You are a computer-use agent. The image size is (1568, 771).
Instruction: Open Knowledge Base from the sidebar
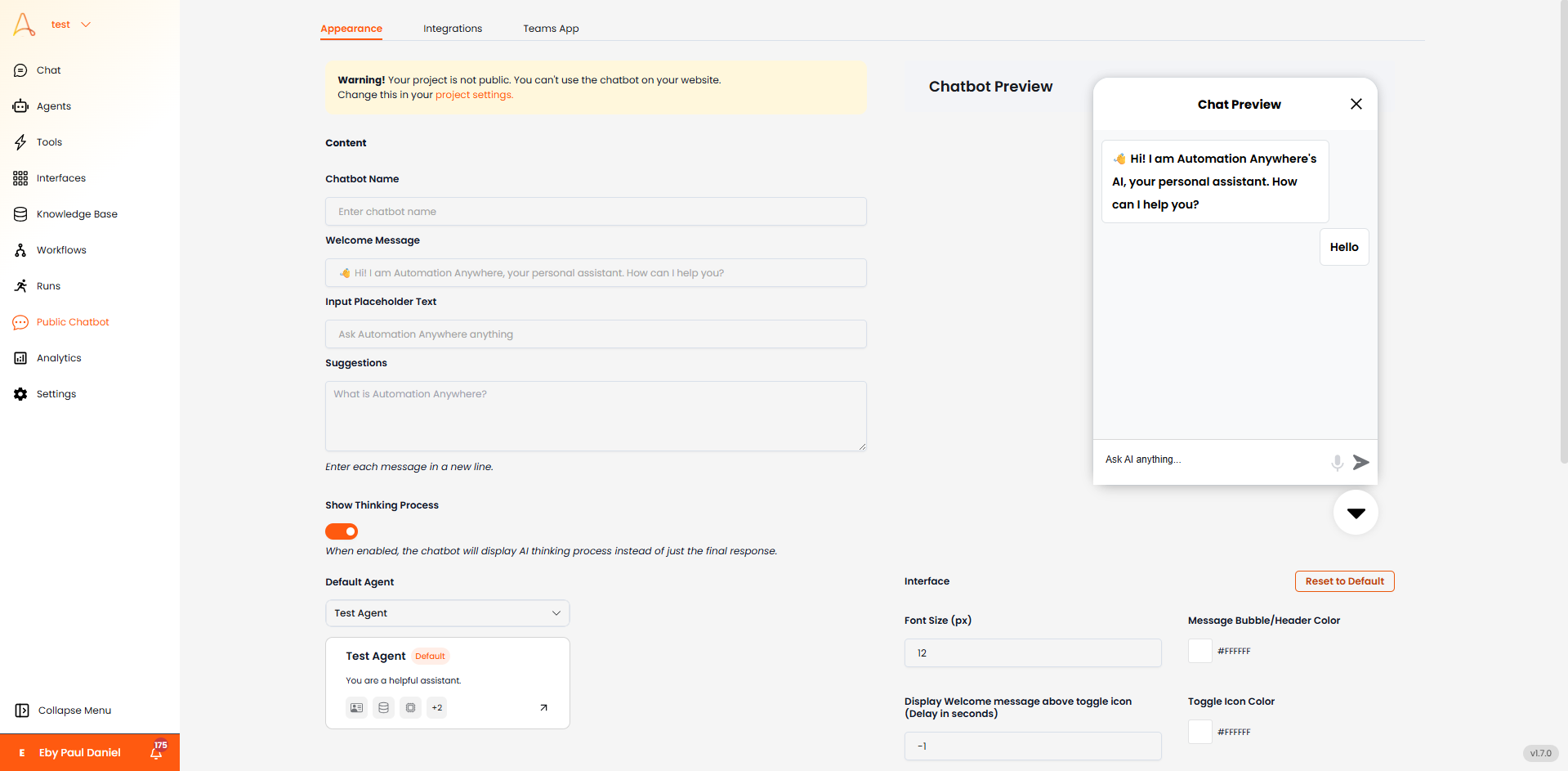click(x=75, y=214)
